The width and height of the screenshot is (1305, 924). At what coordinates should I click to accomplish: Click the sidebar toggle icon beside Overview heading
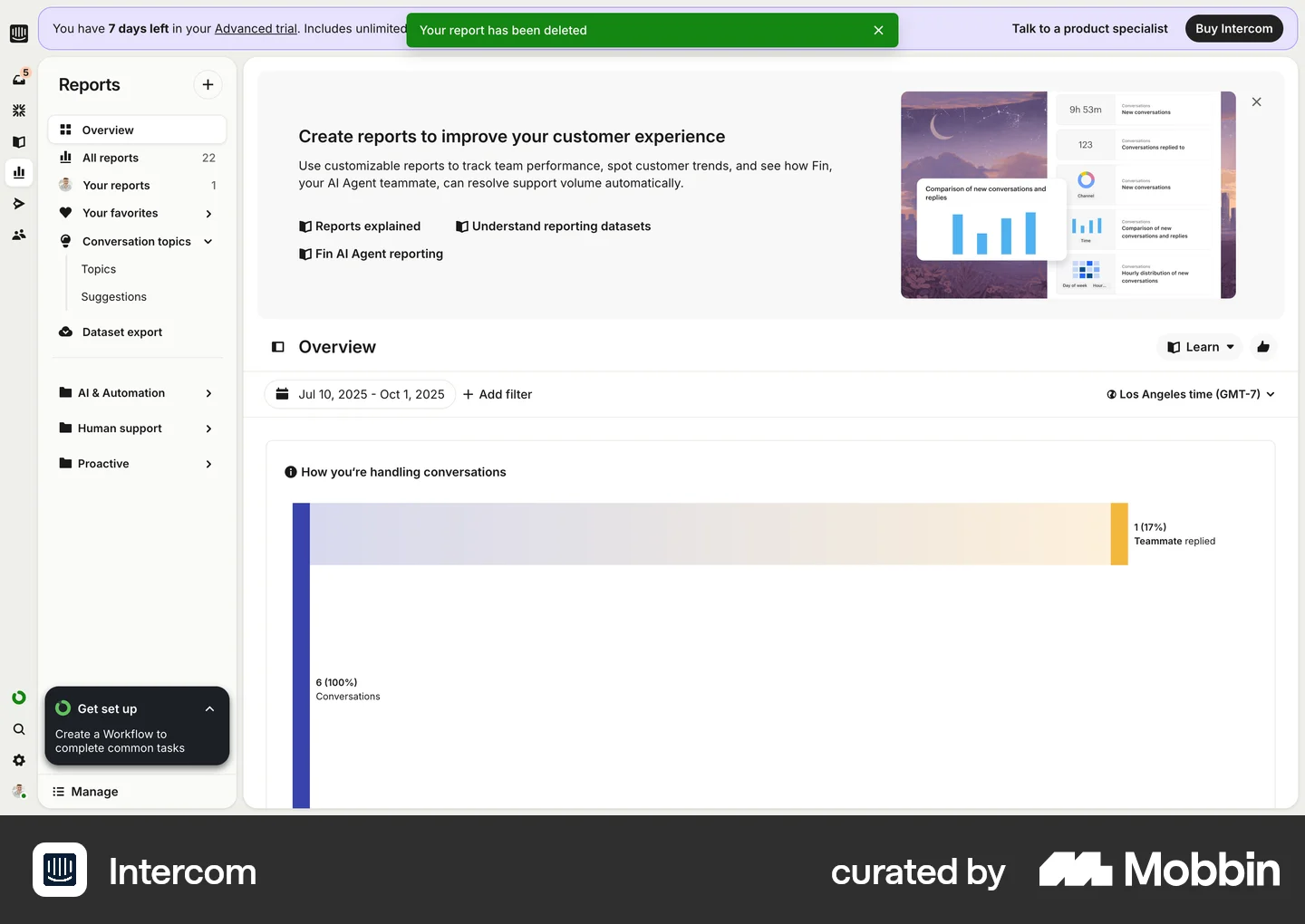(x=278, y=347)
